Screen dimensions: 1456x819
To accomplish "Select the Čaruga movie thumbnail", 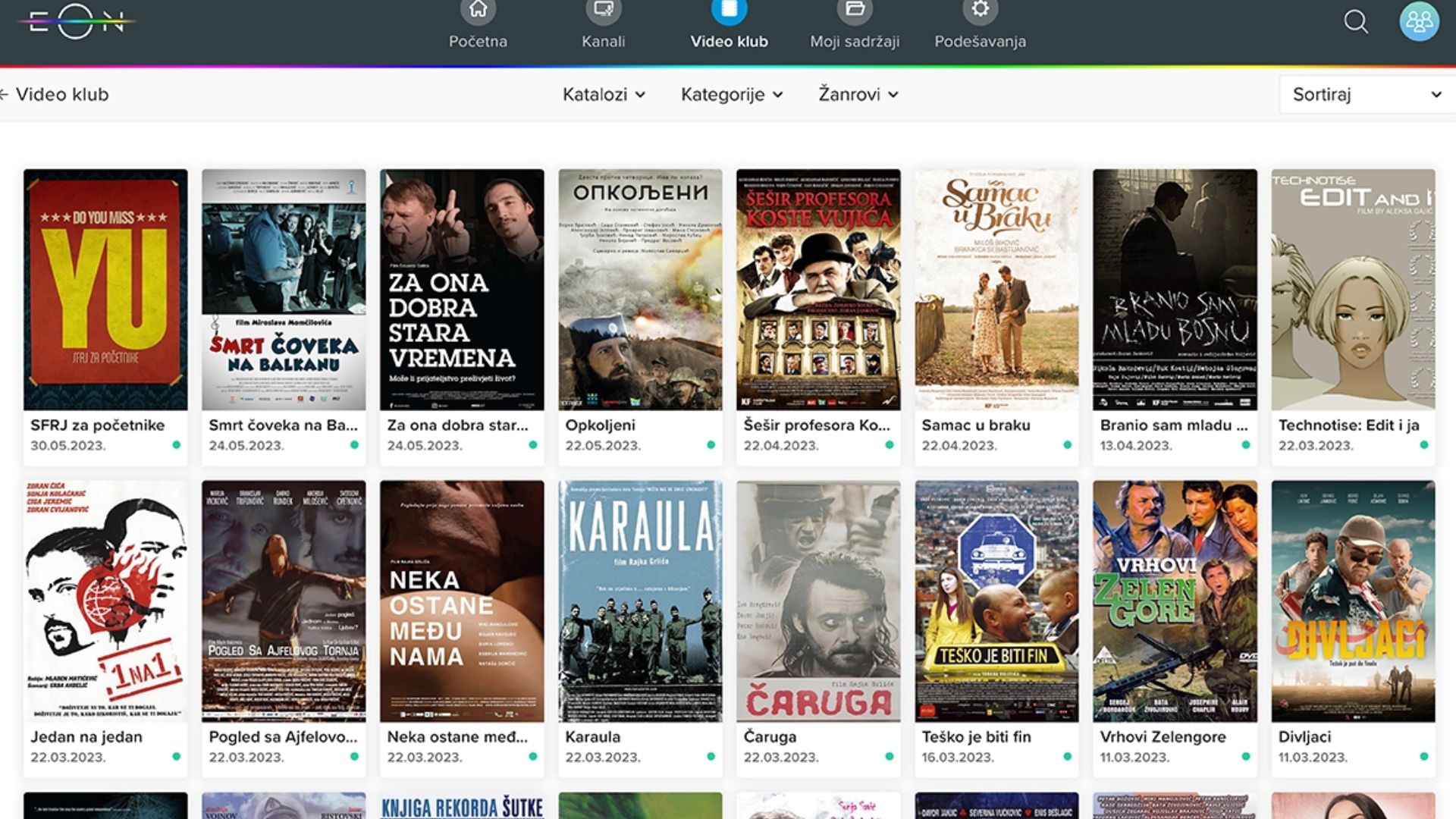I will (818, 601).
